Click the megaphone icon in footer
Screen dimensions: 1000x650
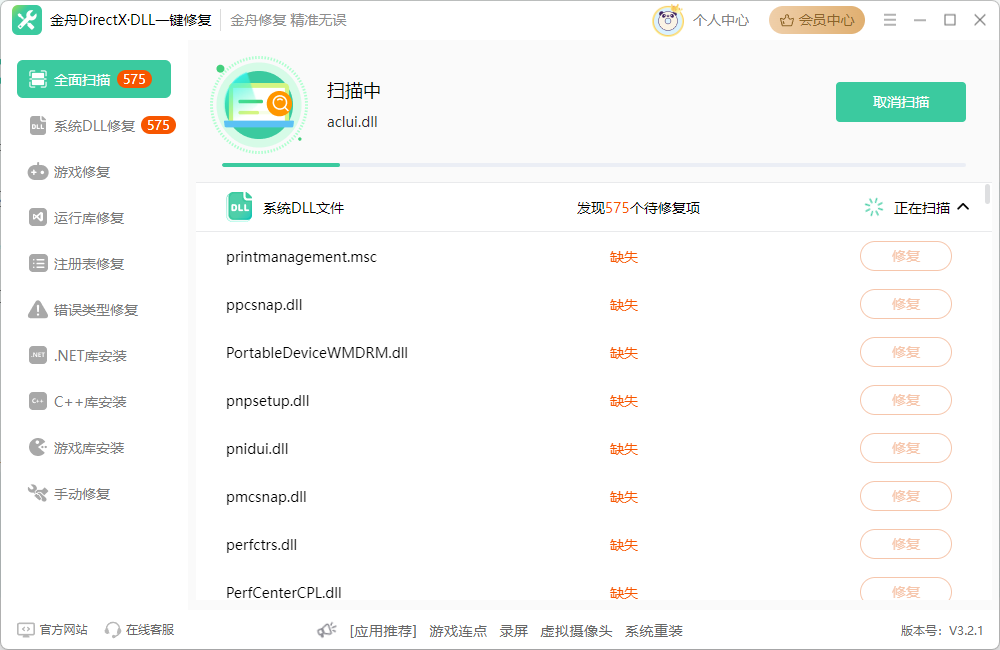pyautogui.click(x=327, y=631)
